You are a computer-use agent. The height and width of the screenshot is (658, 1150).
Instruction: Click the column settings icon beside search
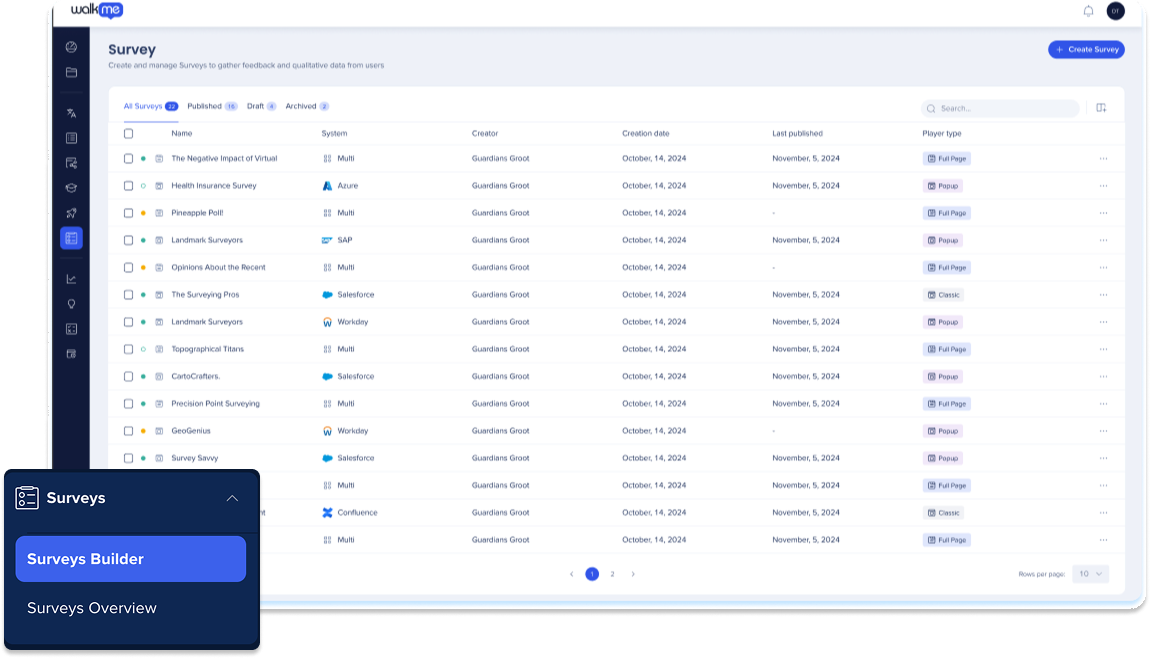[x=1101, y=108]
